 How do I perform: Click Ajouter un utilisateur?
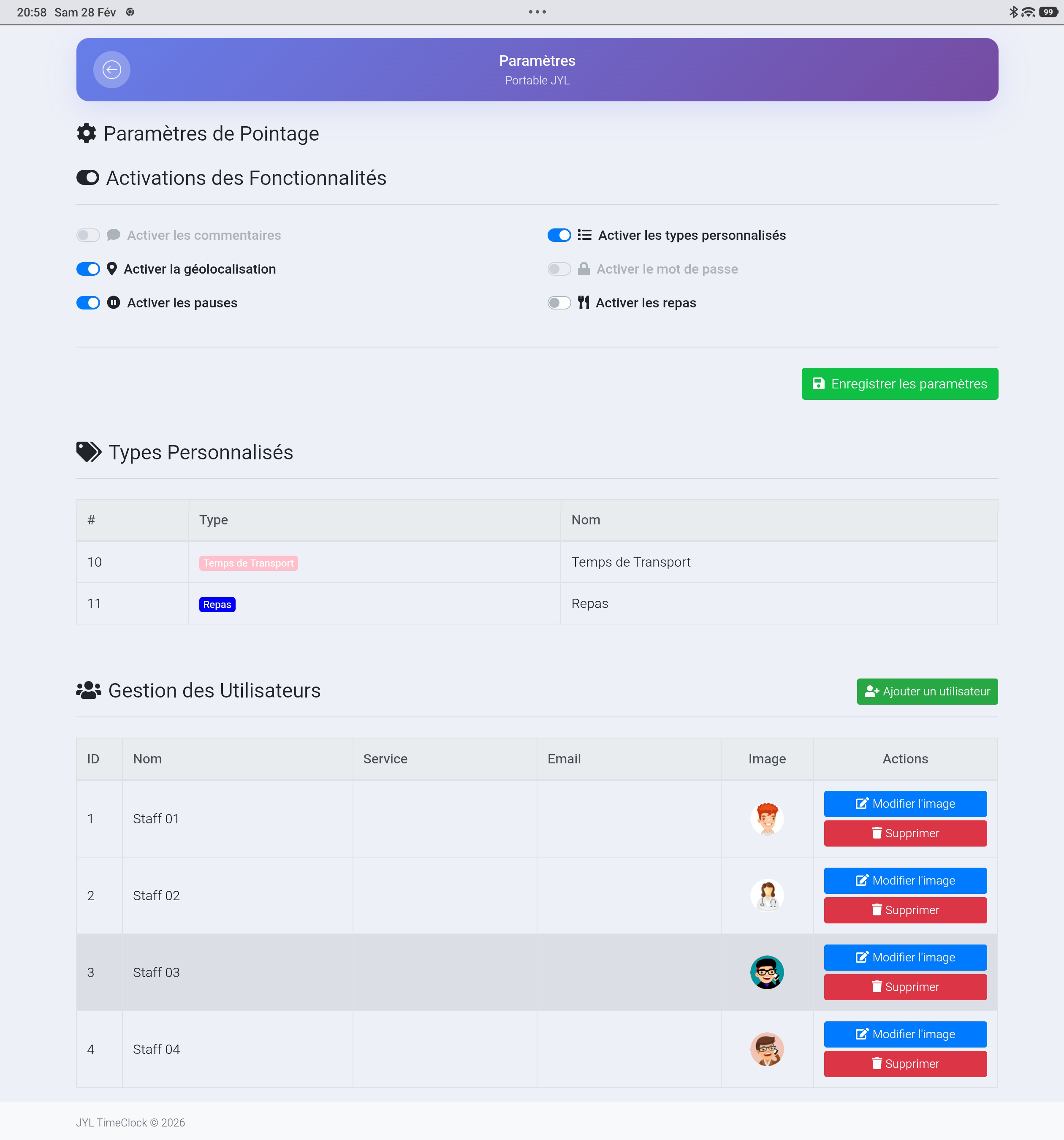(927, 691)
